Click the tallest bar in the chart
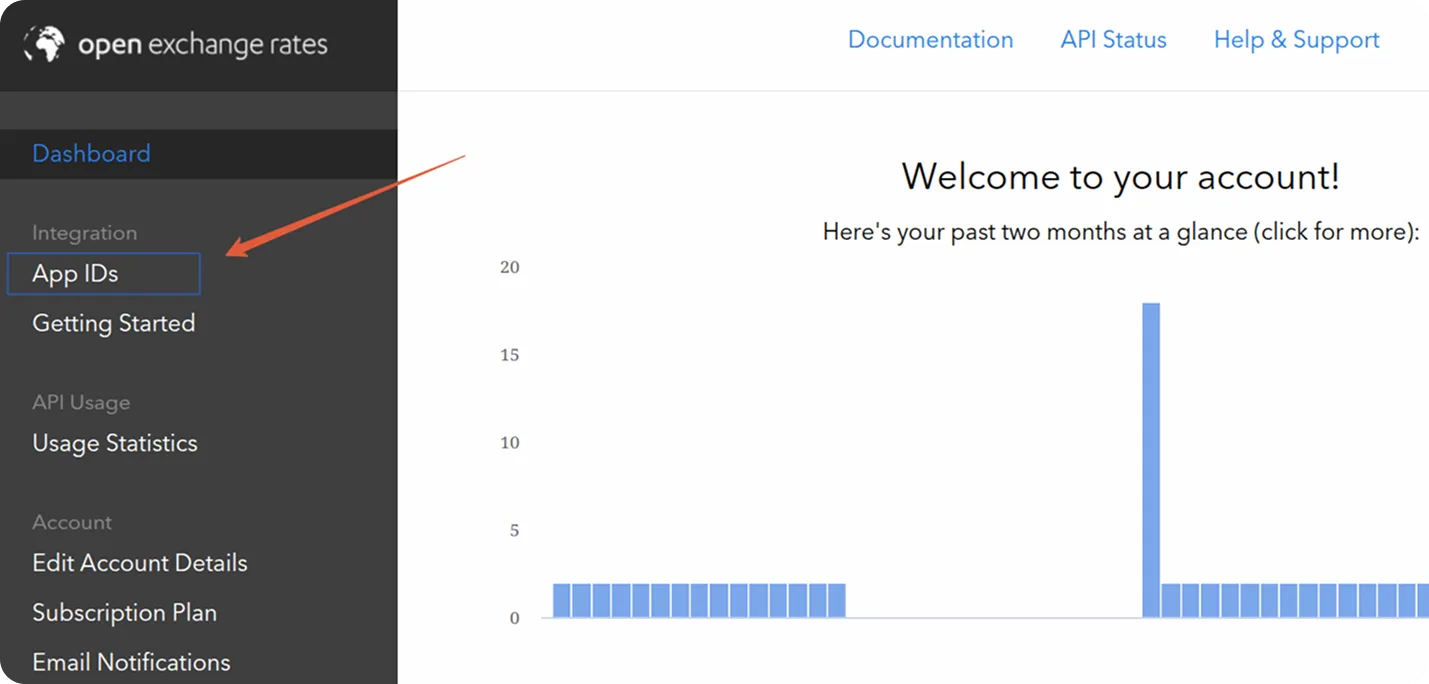The height and width of the screenshot is (684, 1429). click(1151, 460)
